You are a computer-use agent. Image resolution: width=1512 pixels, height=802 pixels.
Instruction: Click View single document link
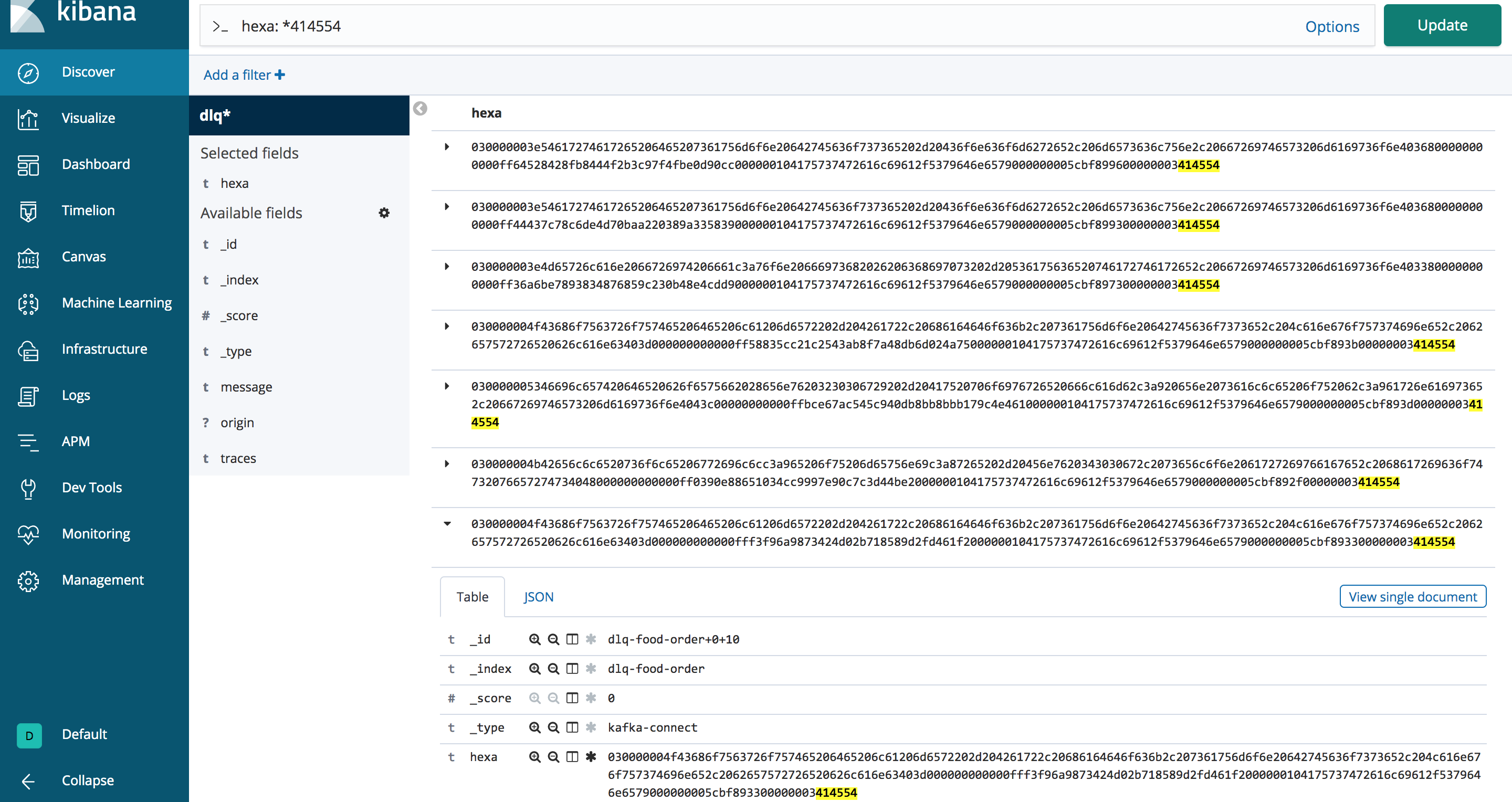(1412, 597)
